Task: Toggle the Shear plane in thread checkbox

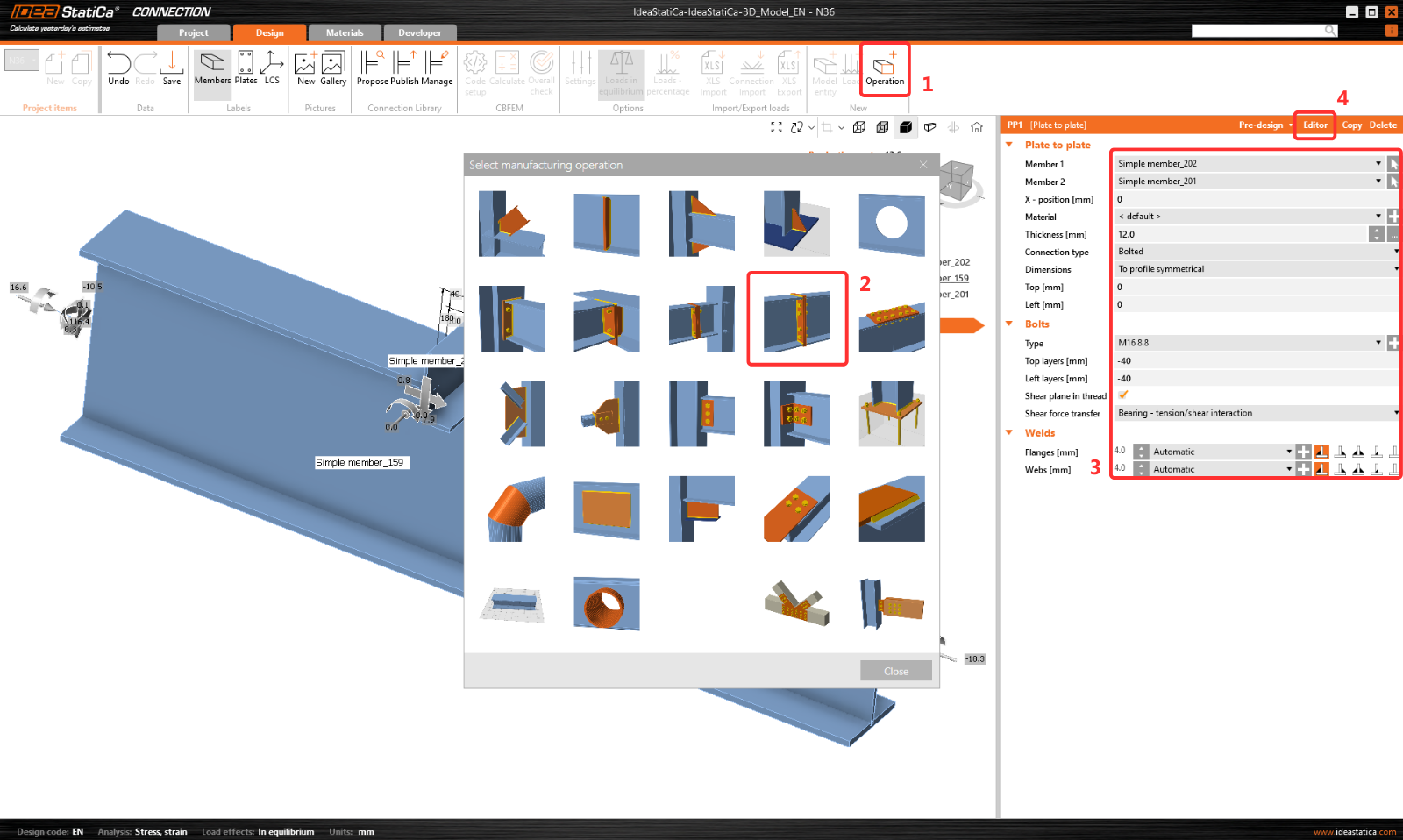Action: pyautogui.click(x=1123, y=395)
